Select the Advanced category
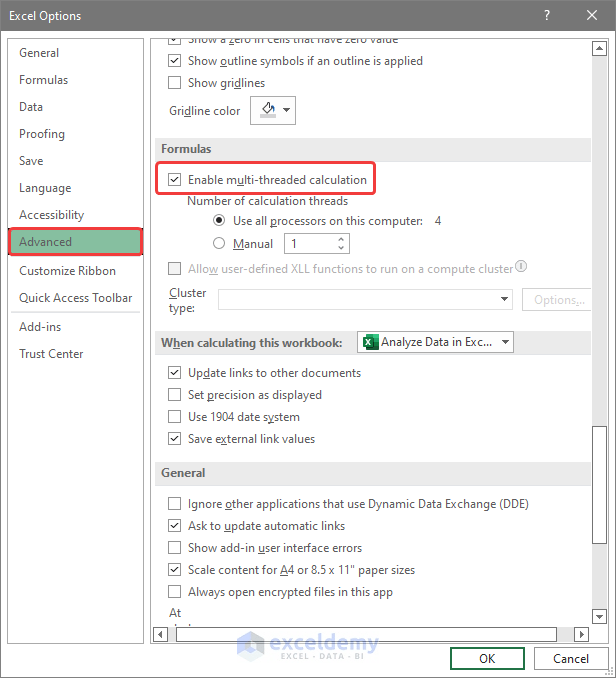616x678 pixels. pos(75,242)
